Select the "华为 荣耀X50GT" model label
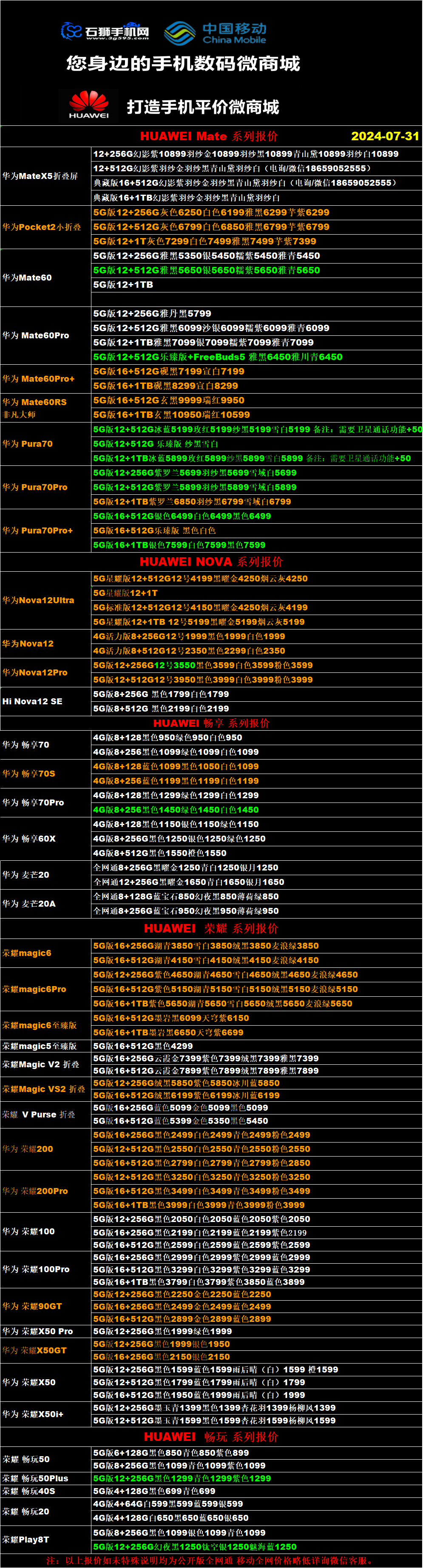The image size is (423, 1568). pos(34,1351)
